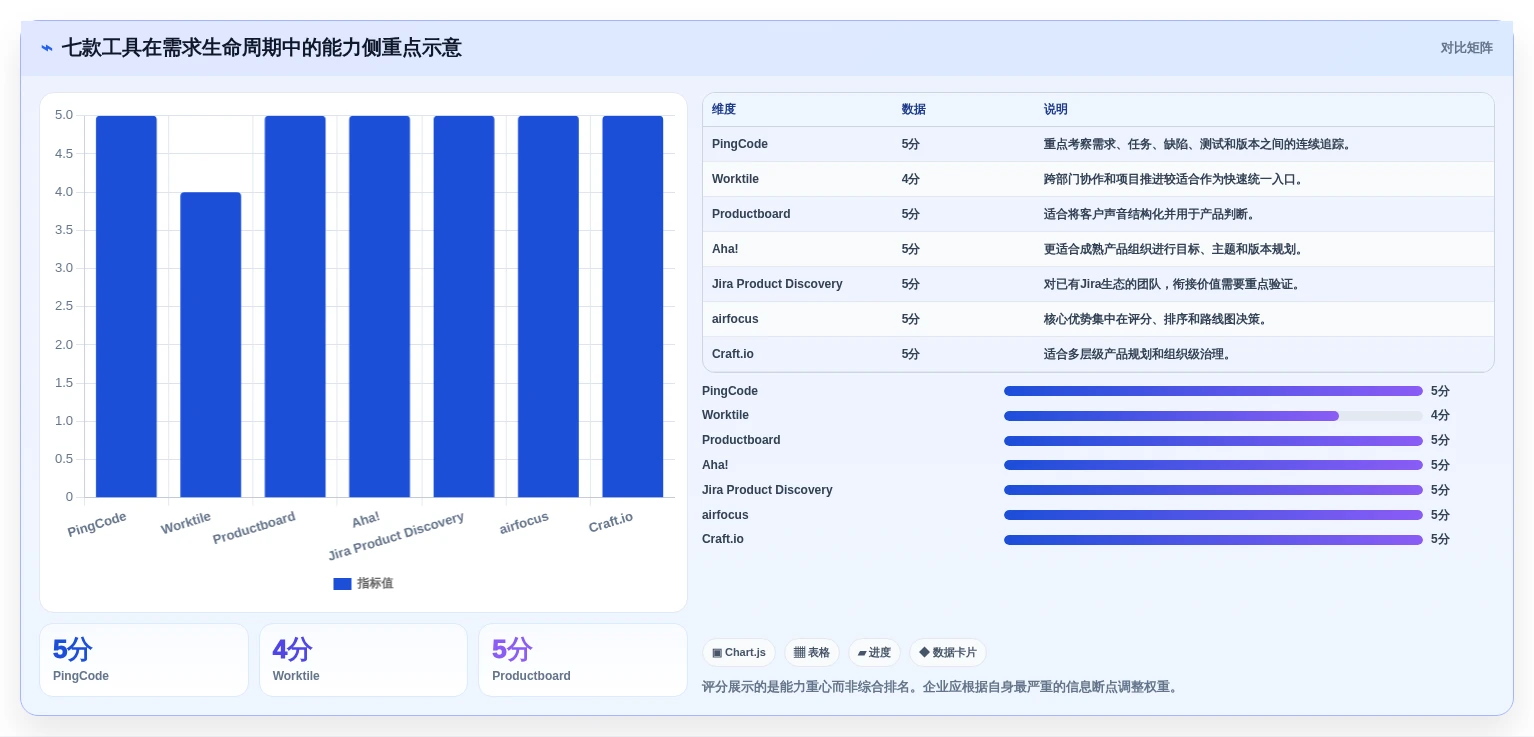The width and height of the screenshot is (1534, 737).
Task: Select the Productboard table row name
Action: pos(751,214)
